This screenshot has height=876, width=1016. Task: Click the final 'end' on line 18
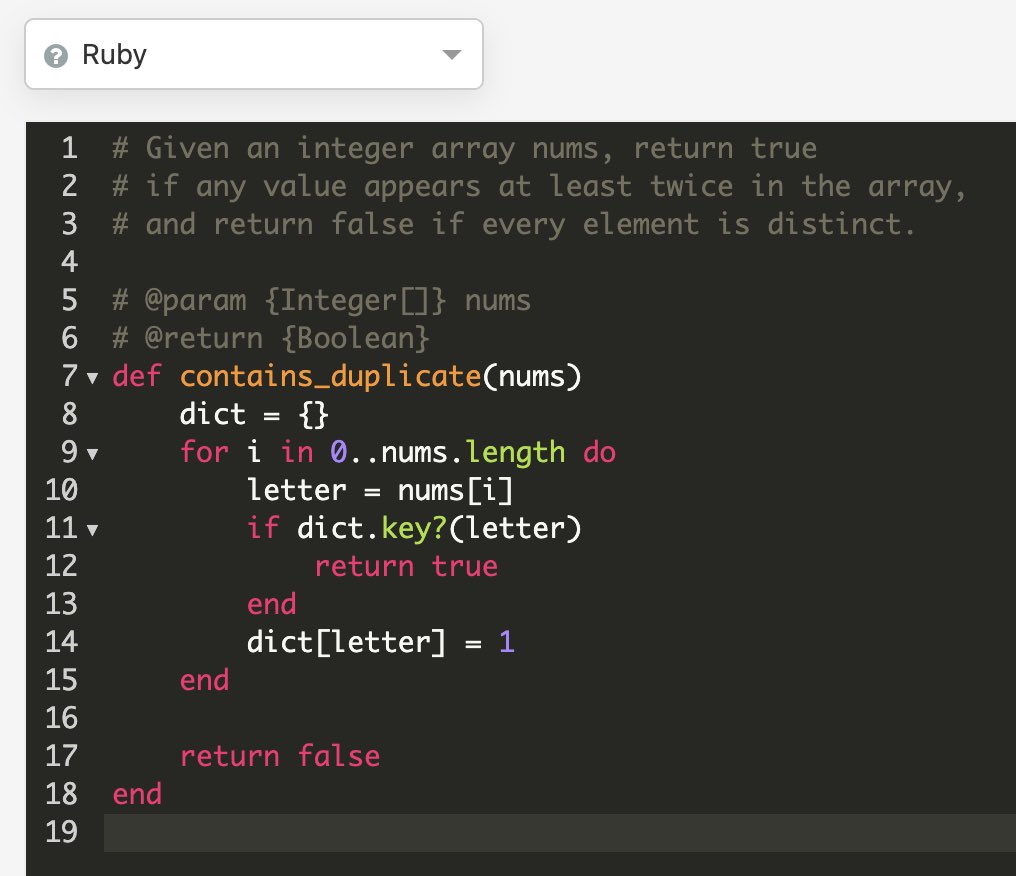pyautogui.click(x=137, y=794)
